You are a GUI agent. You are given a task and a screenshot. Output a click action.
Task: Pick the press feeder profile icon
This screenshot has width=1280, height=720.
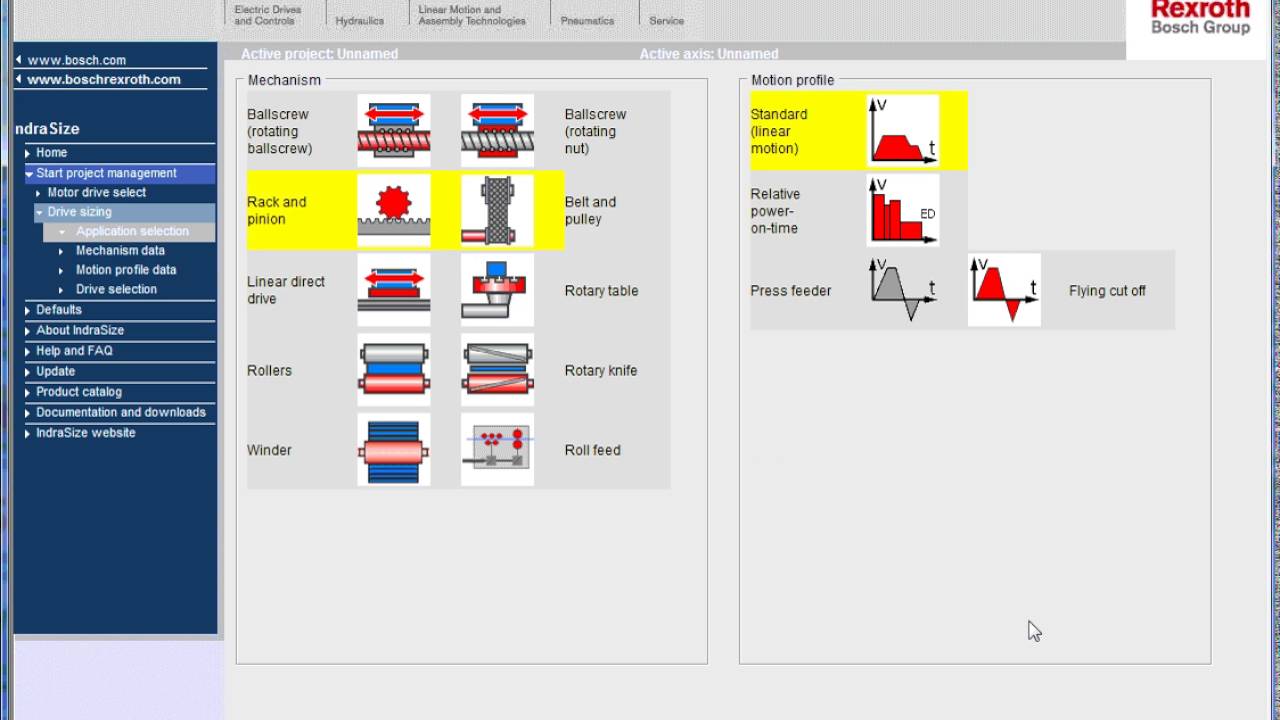[903, 290]
